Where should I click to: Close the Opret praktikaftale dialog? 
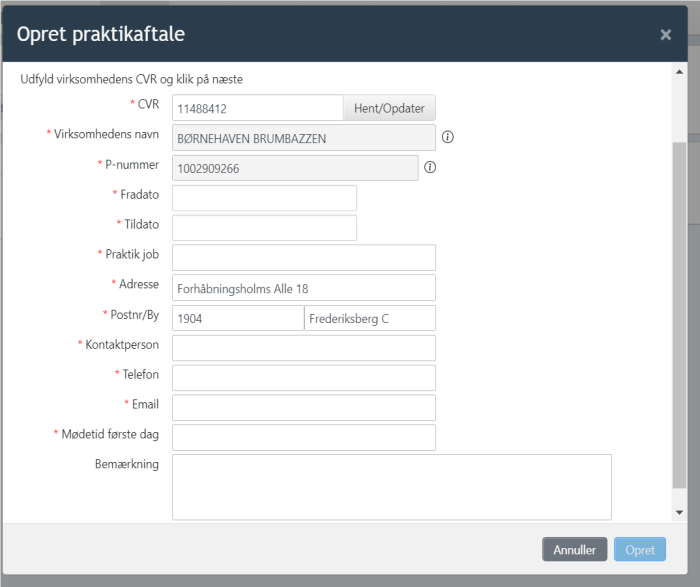(x=666, y=34)
